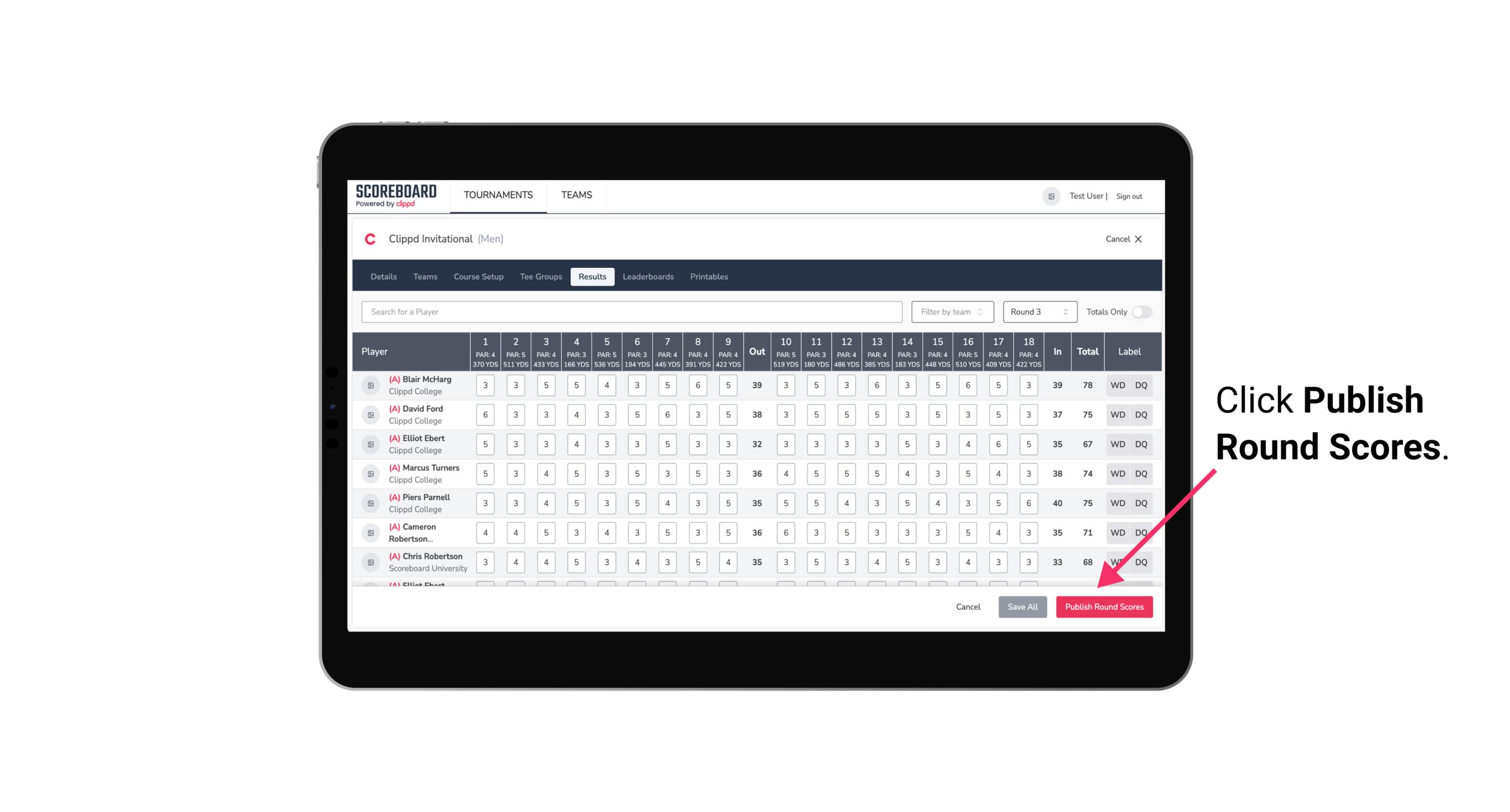Viewport: 1510px width, 812px height.
Task: Toggle WD status for Piers Parnell
Action: 1117,503
